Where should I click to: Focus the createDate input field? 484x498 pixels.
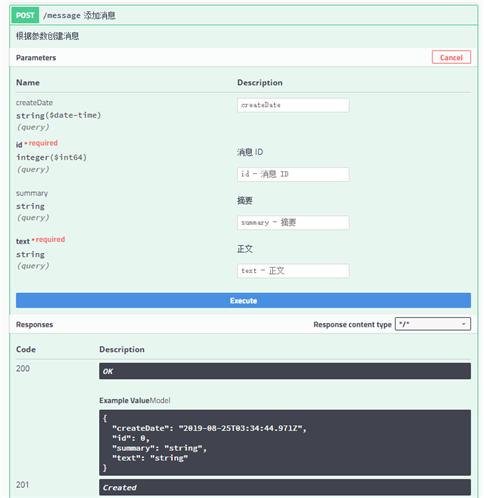[293, 105]
